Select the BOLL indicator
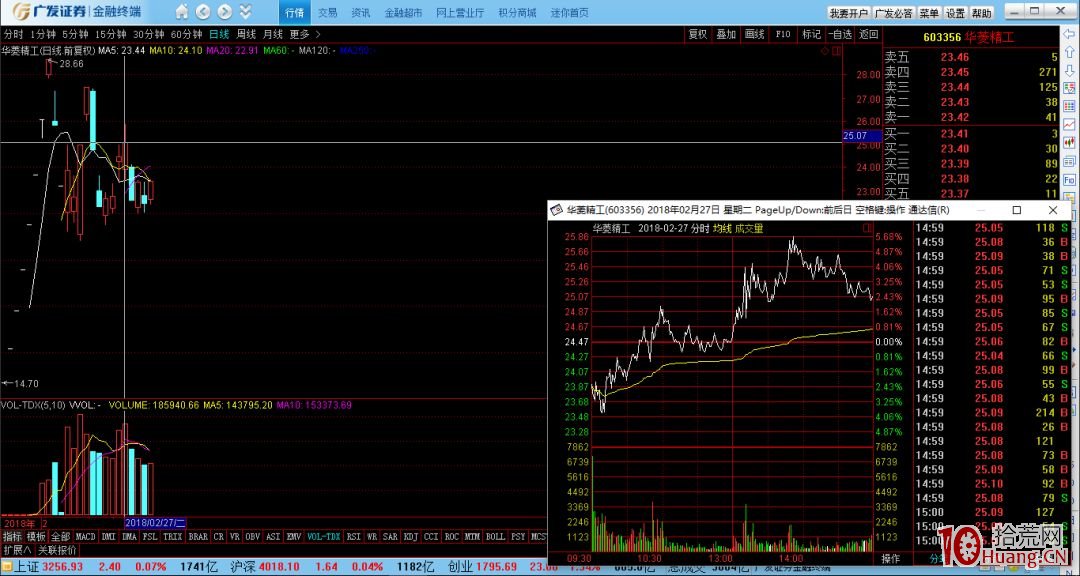This screenshot has height=576, width=1080. [495, 536]
